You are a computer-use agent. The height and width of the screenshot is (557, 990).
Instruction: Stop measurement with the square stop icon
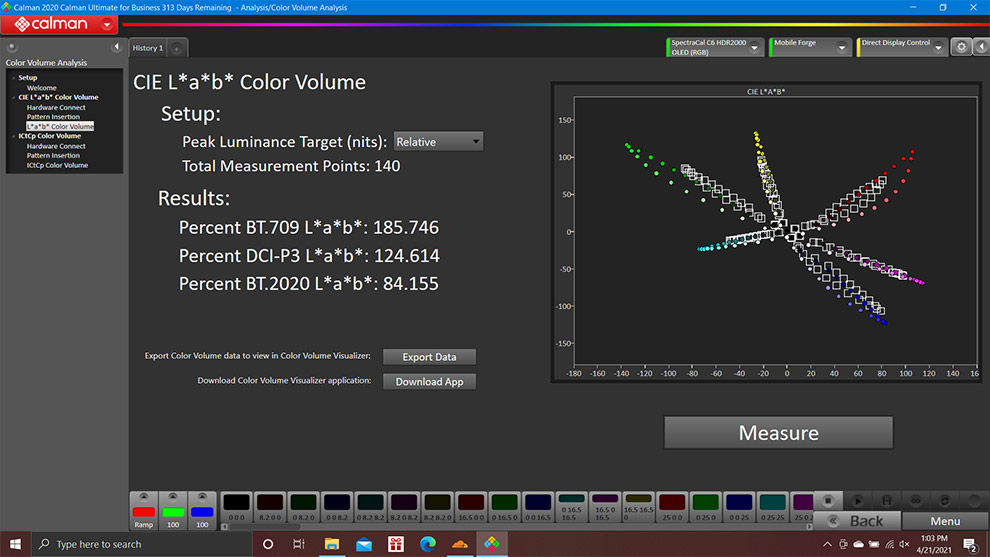point(828,501)
